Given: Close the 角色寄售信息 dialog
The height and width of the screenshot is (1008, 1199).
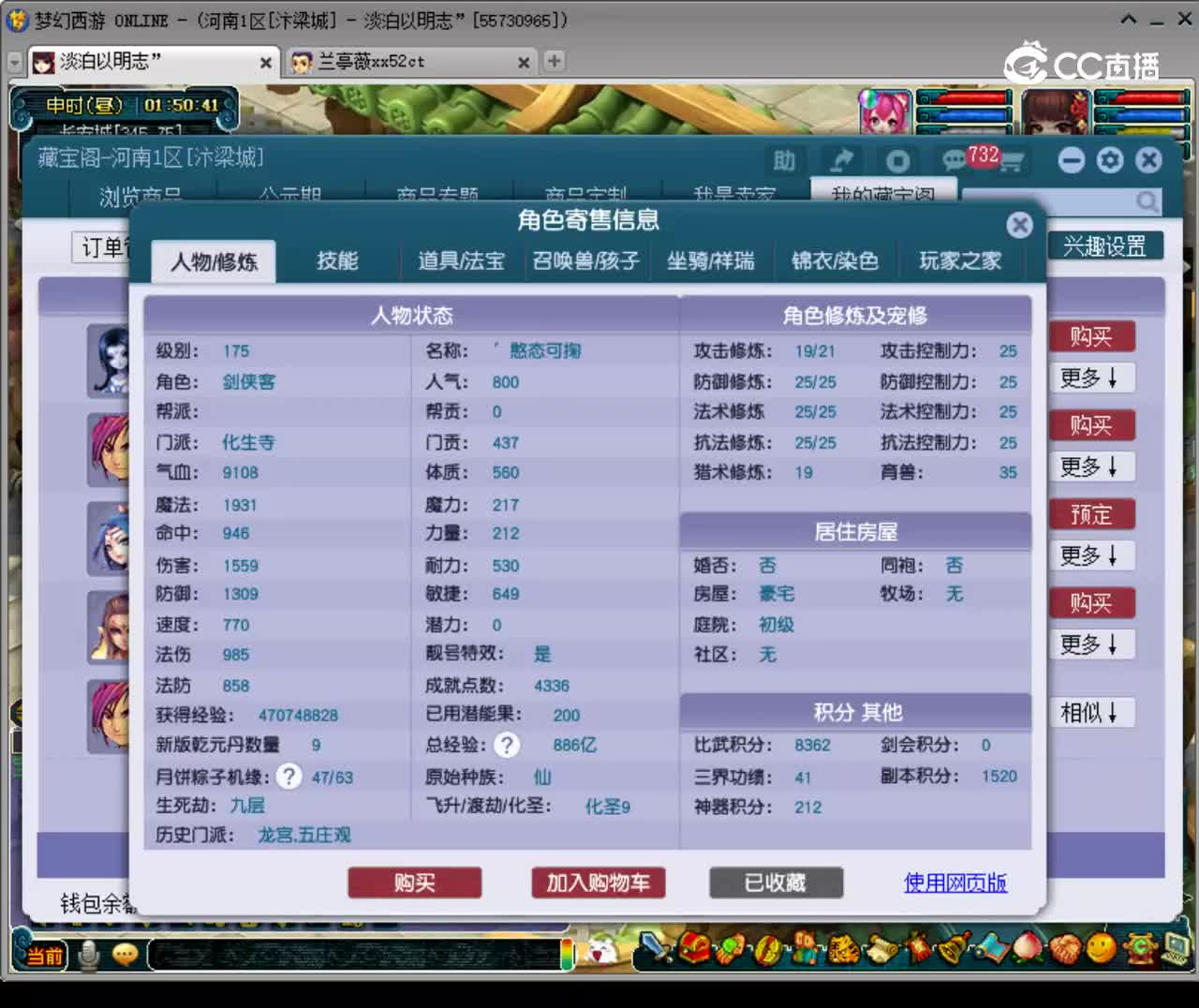Looking at the screenshot, I should [1019, 225].
